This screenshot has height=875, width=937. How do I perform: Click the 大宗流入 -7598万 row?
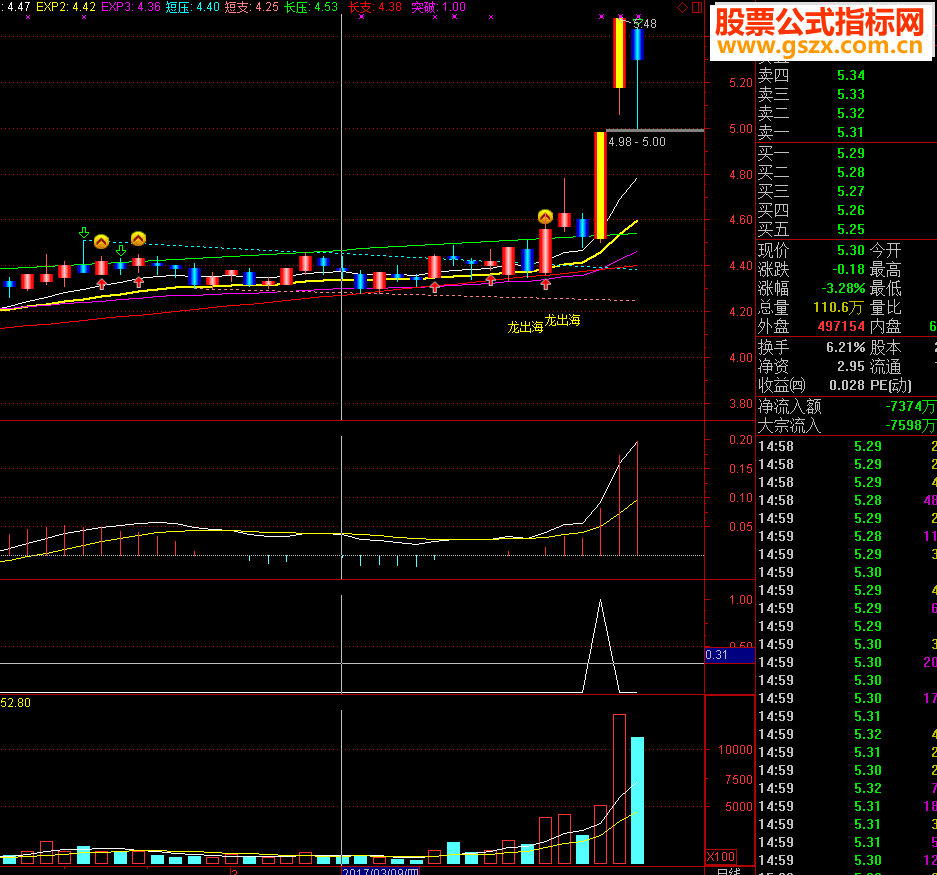coord(846,426)
